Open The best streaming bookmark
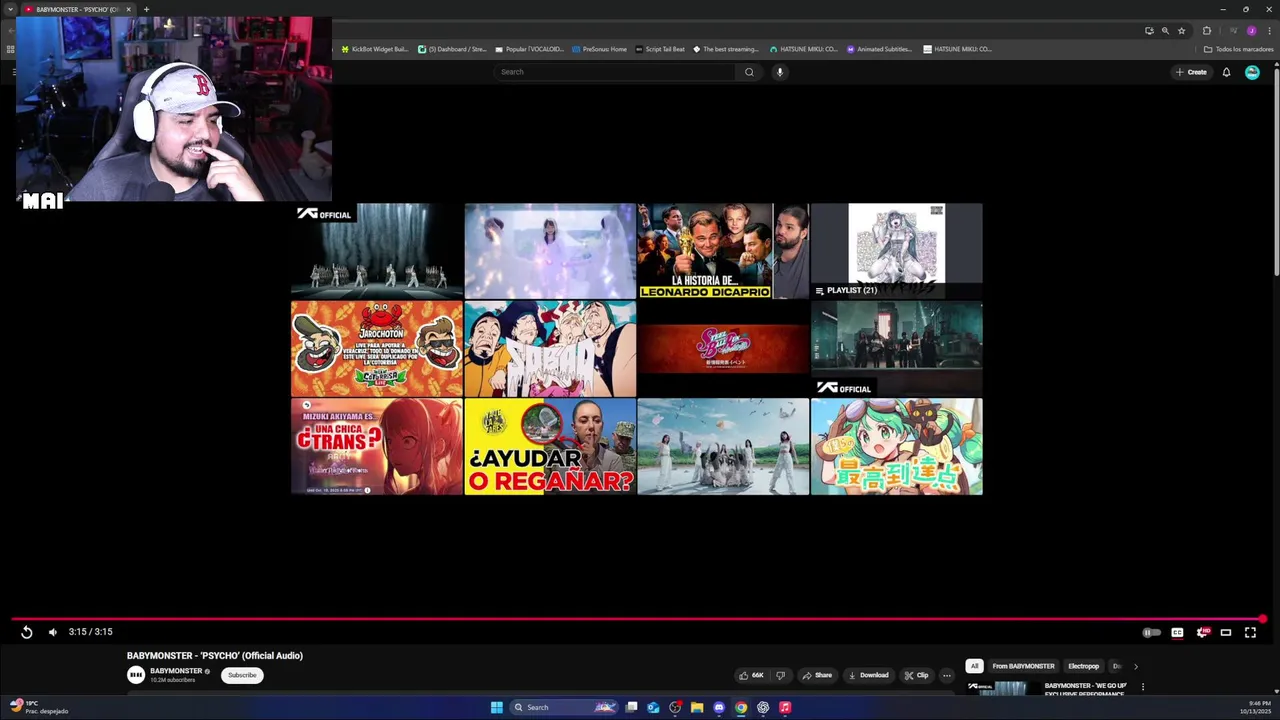The image size is (1280, 720). click(726, 49)
